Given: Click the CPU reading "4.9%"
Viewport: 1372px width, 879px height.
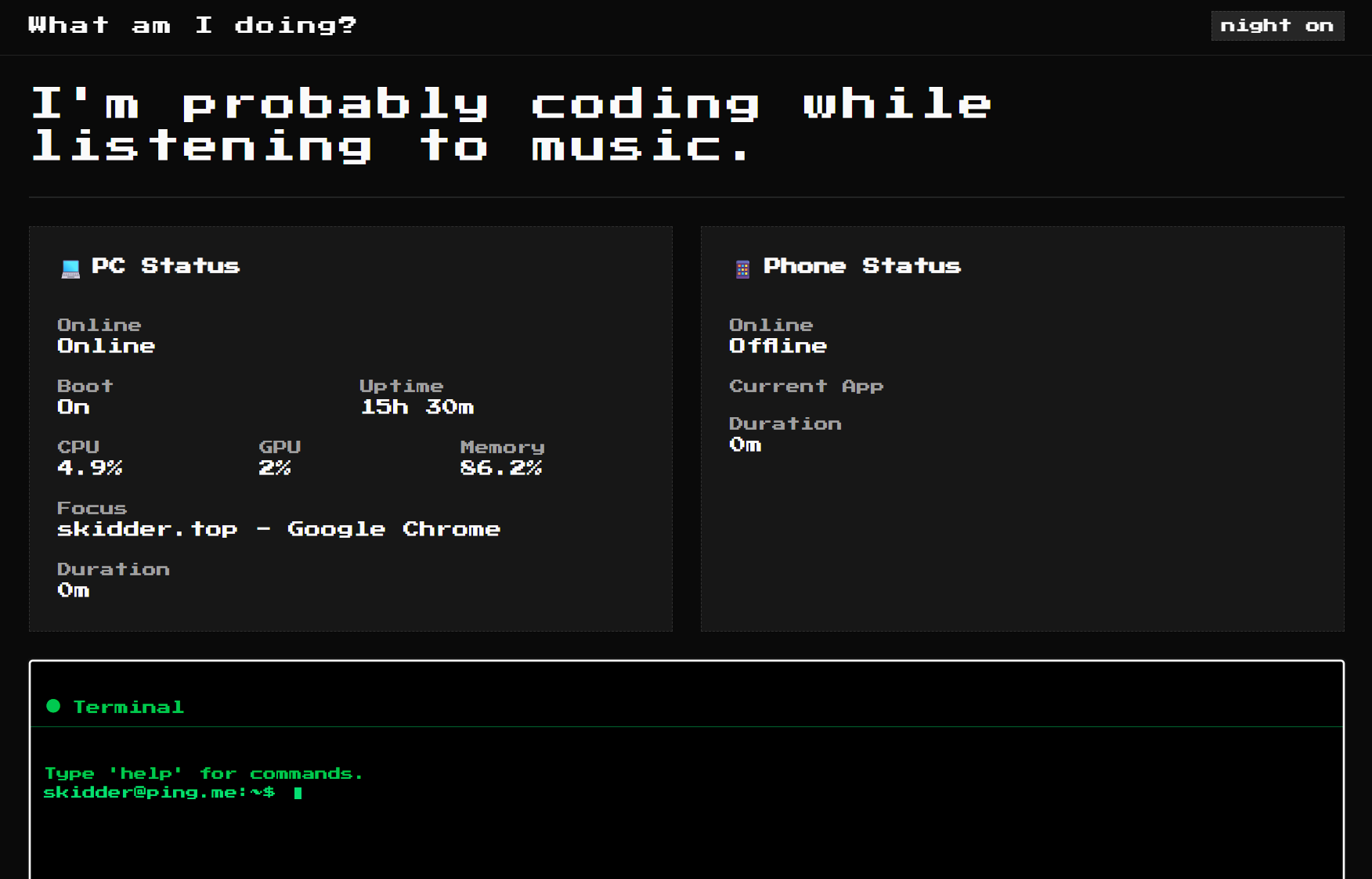Looking at the screenshot, I should (x=90, y=467).
